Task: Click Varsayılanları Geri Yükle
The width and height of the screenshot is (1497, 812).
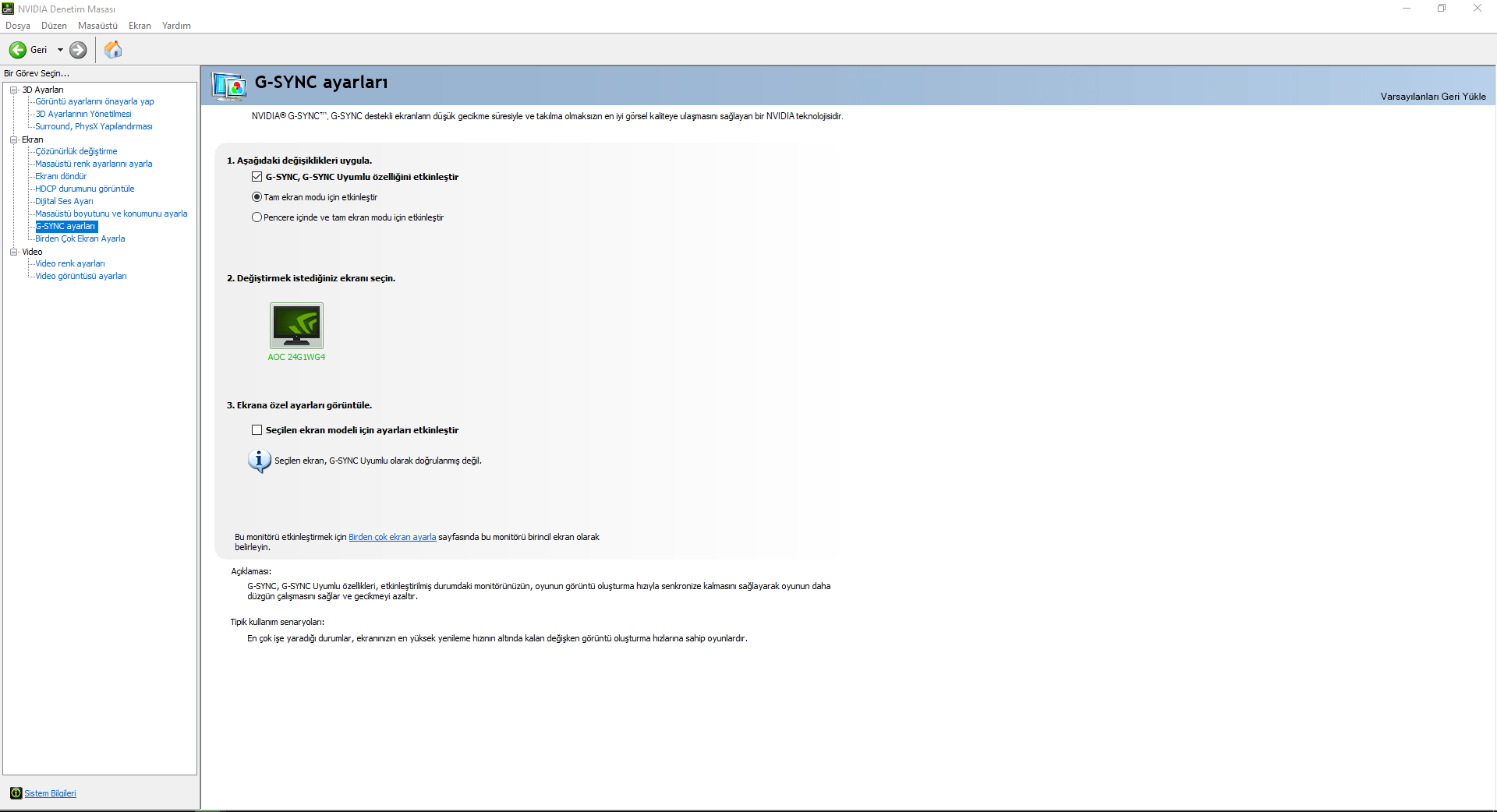Action: [1433, 97]
